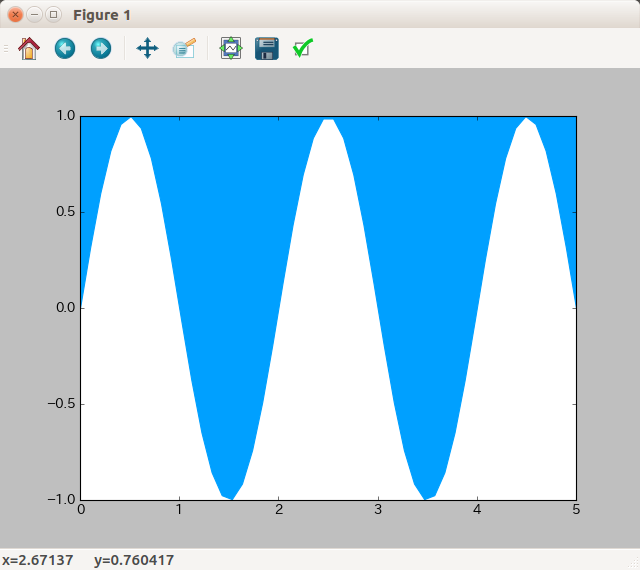Minimize the Figure 1 window

click(34, 15)
